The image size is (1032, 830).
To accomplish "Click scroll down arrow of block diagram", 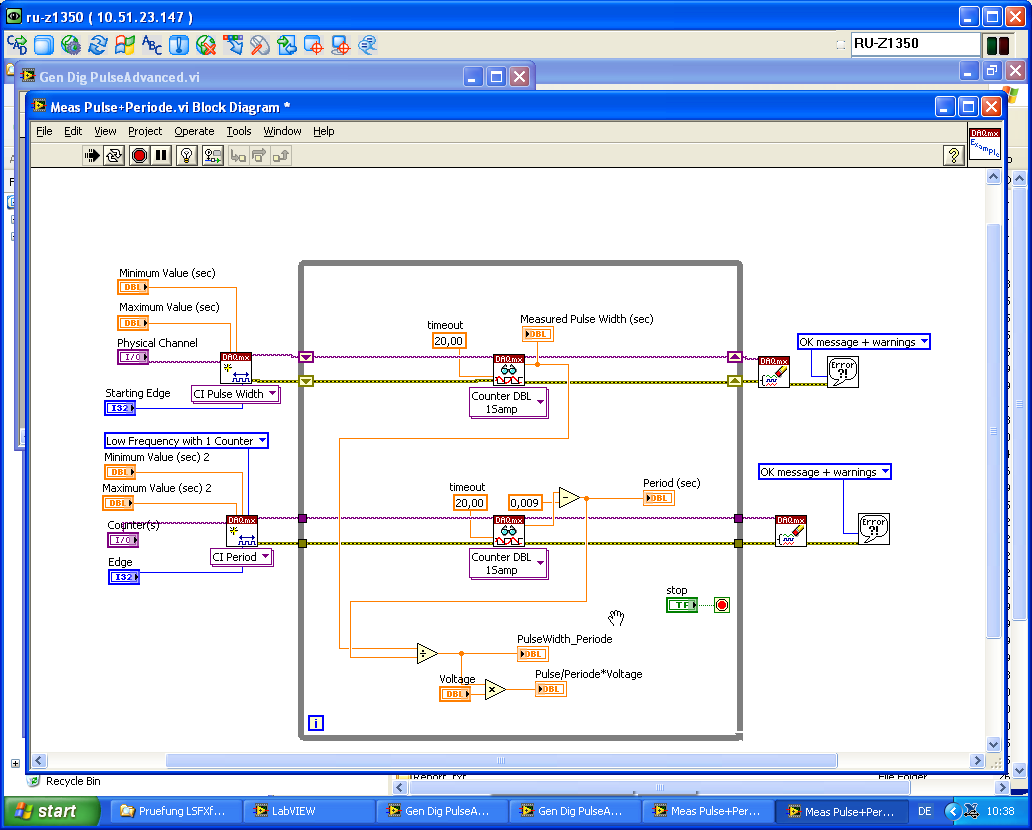I will [x=993, y=744].
